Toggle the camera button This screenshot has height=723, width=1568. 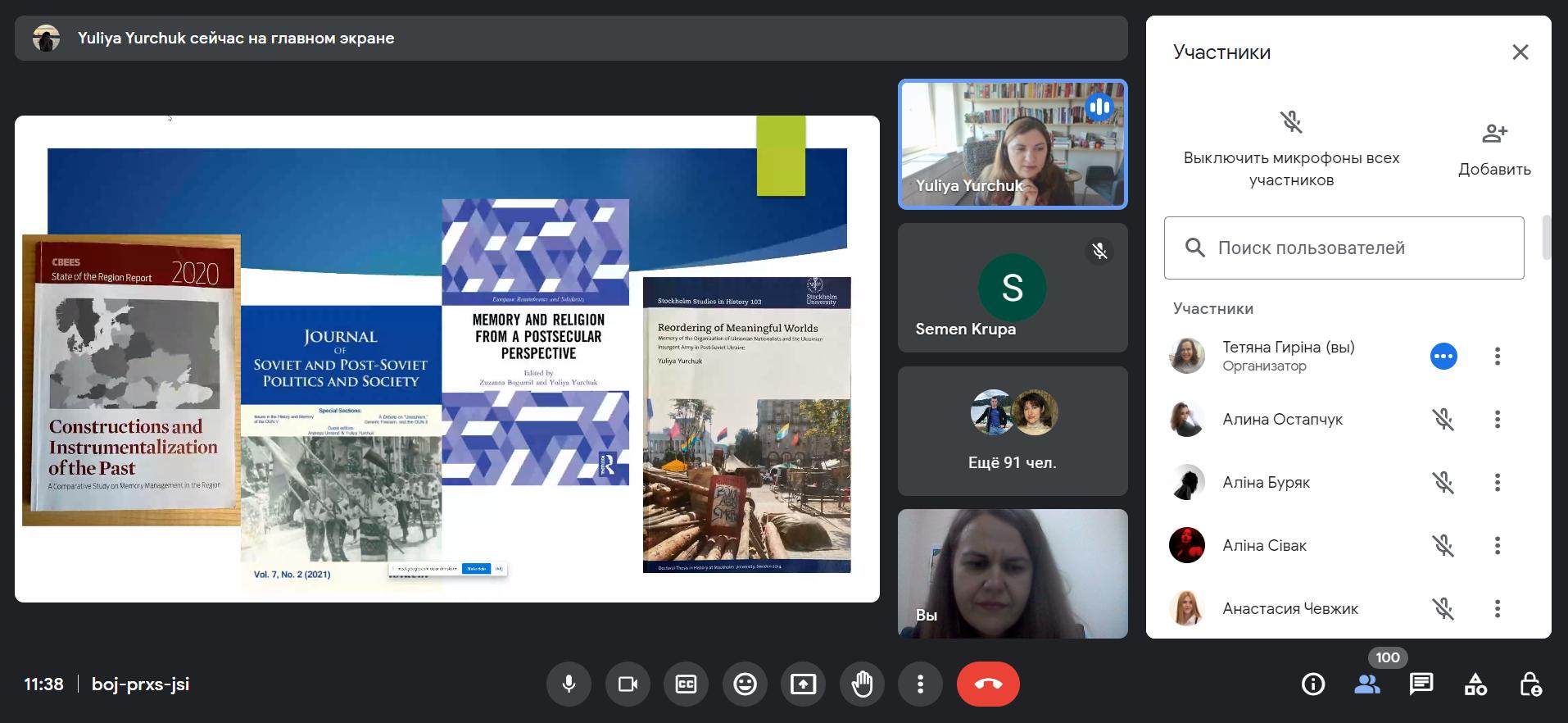(x=628, y=684)
